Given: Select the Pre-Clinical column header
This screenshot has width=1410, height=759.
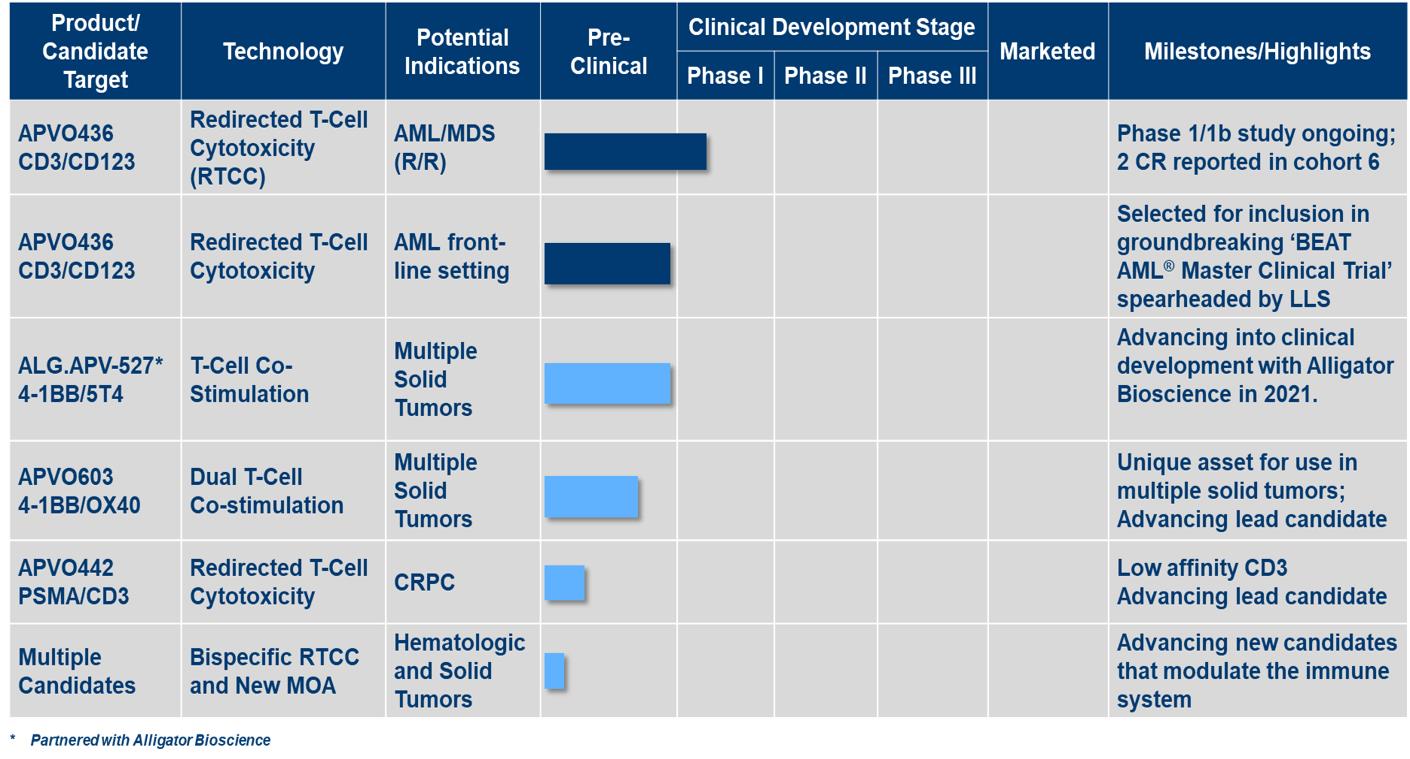Looking at the screenshot, I should click(x=608, y=51).
